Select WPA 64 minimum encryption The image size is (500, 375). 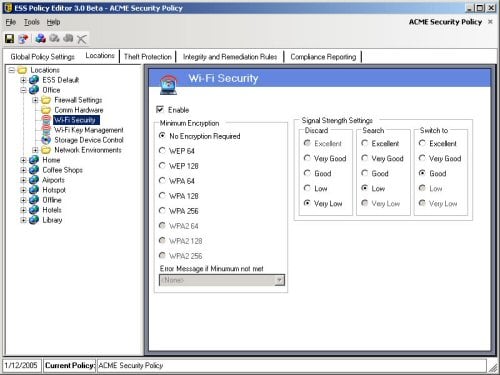coord(162,181)
